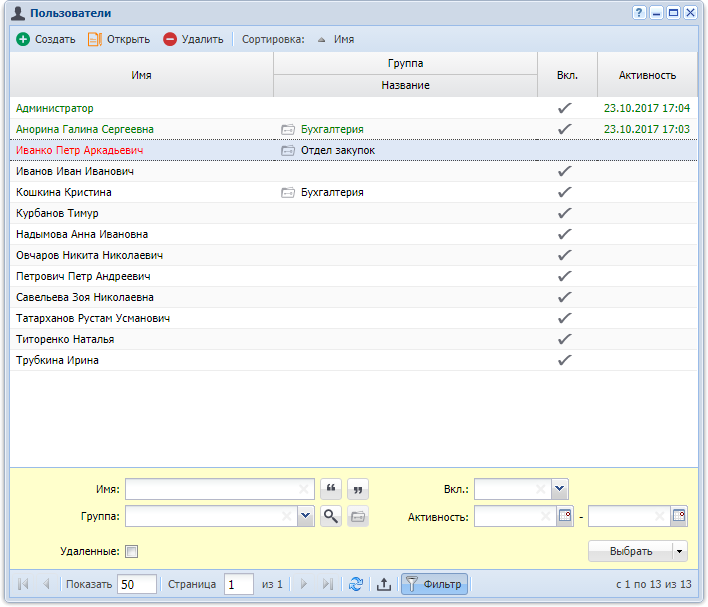Select user Татарханов Рустам Усманович

pos(93,318)
